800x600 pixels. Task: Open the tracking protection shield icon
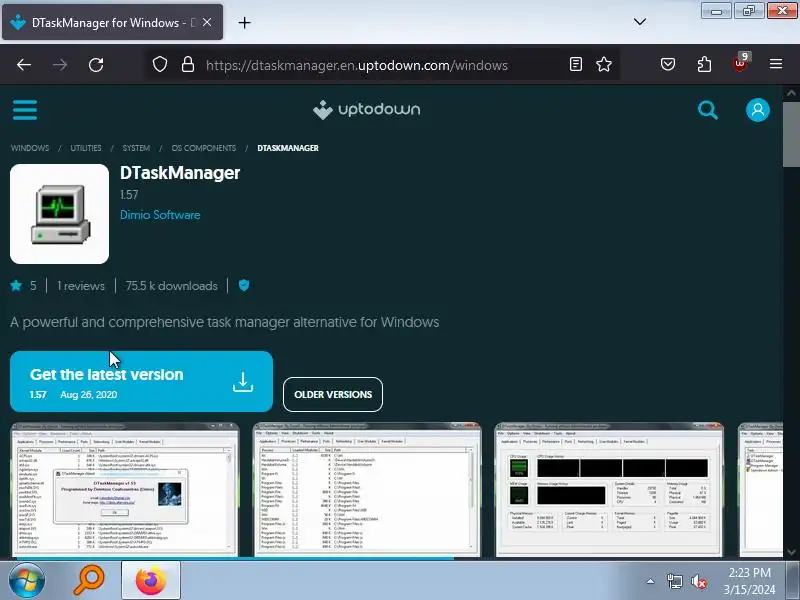(x=160, y=64)
